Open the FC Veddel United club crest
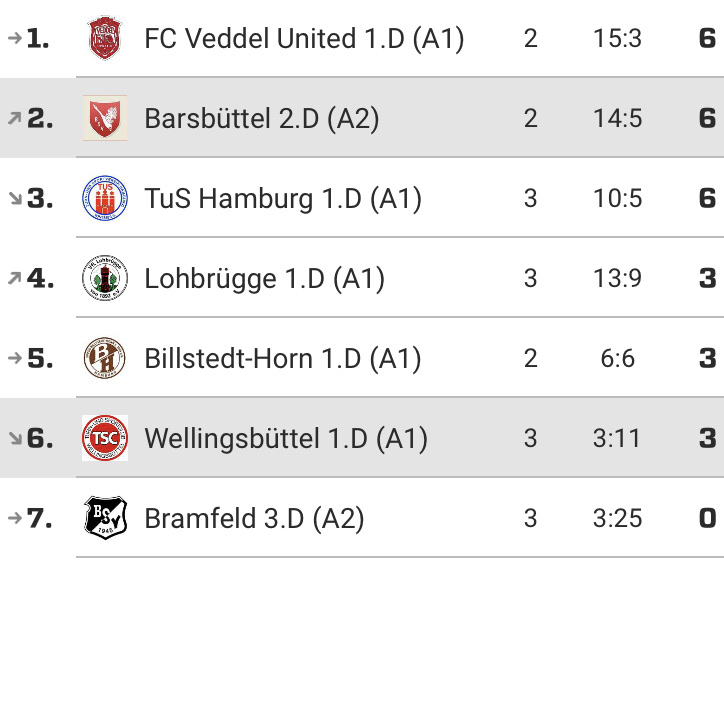This screenshot has width=724, height=722. pyautogui.click(x=105, y=38)
